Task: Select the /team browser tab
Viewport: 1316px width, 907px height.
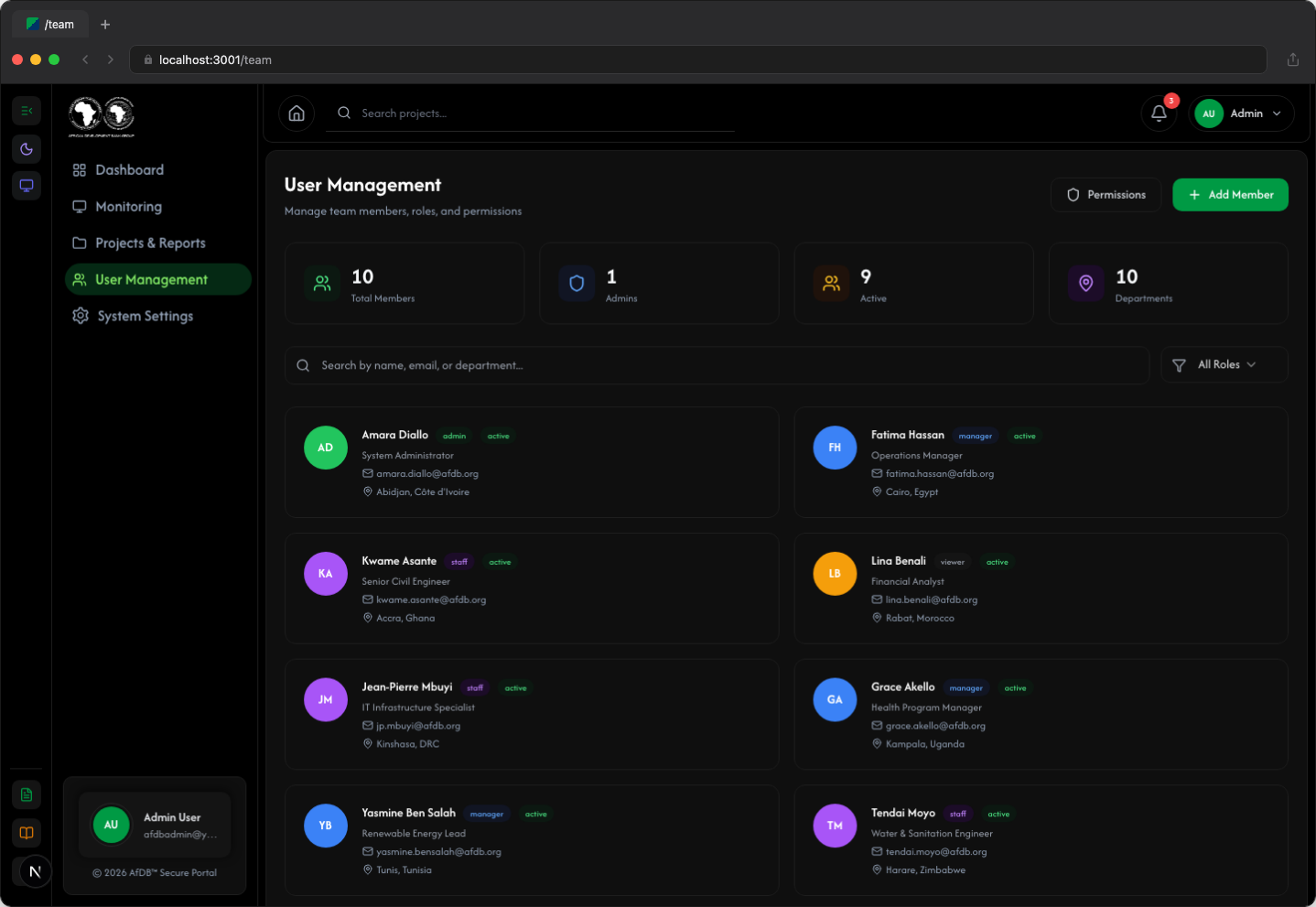Action: pyautogui.click(x=50, y=25)
